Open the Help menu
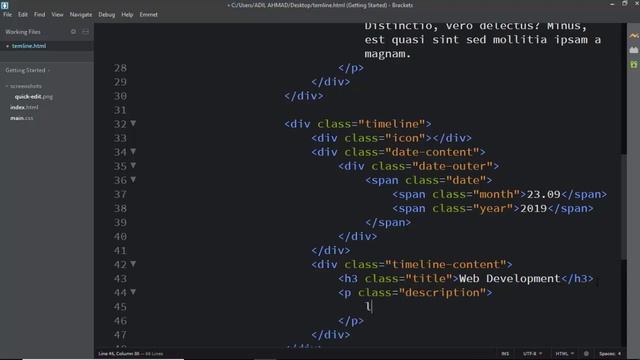Viewport: 640px width, 360px height. click(x=127, y=14)
